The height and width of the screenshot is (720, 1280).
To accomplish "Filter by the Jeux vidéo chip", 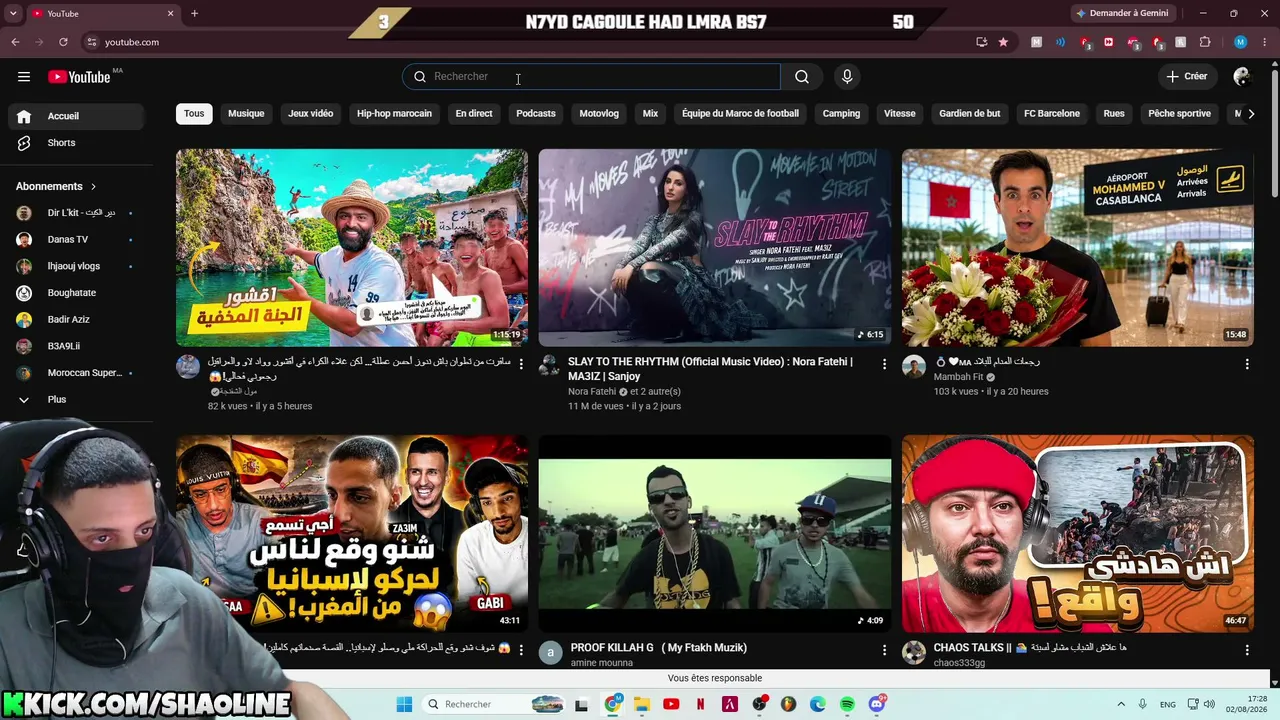I will (311, 114).
